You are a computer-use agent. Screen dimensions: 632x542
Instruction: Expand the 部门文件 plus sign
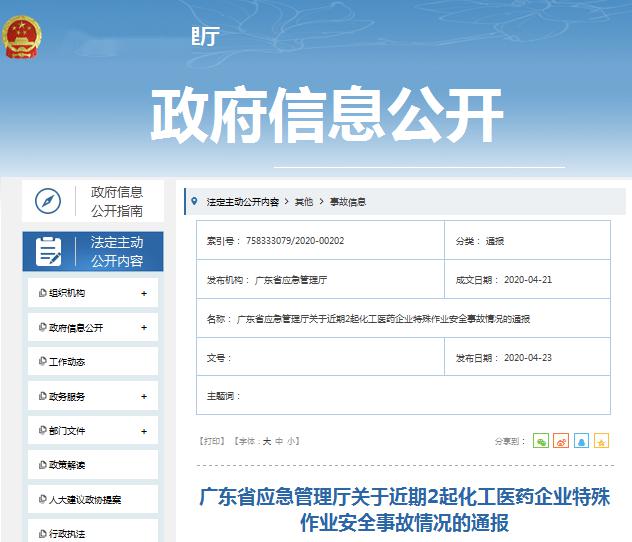tap(144, 431)
